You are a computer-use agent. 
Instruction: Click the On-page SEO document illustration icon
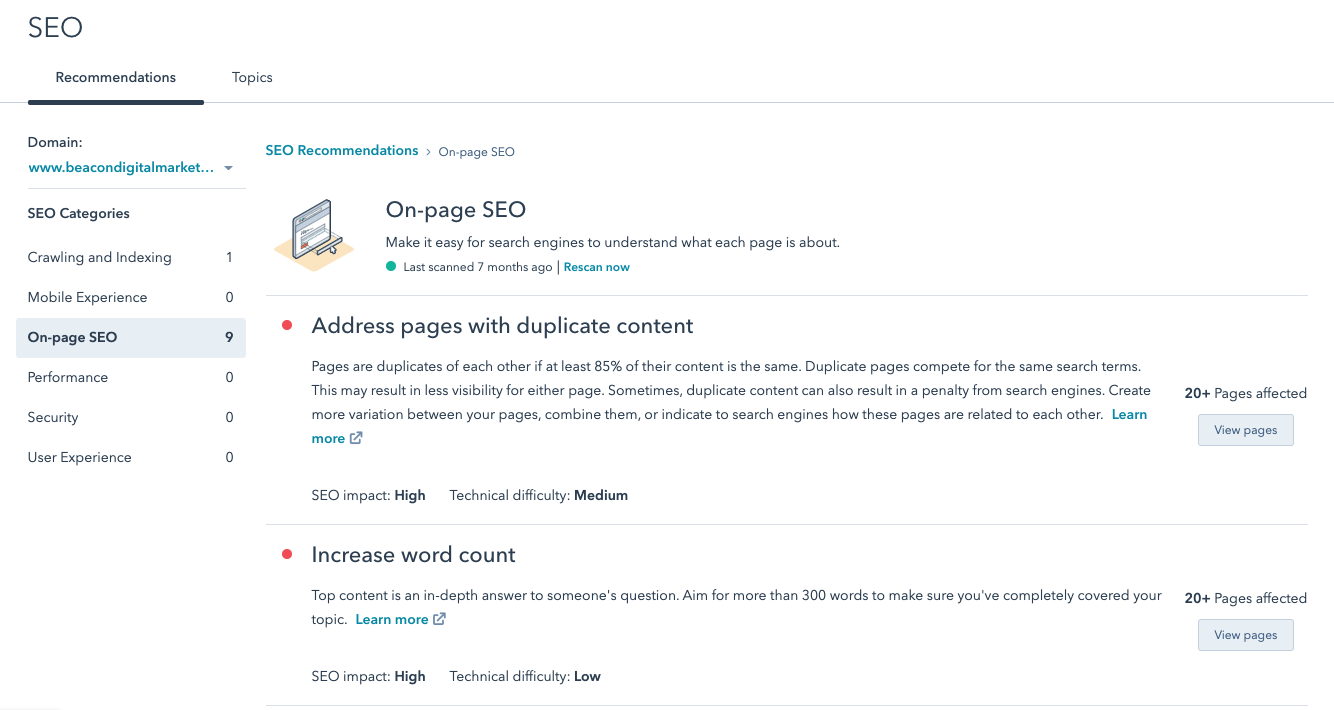point(314,233)
